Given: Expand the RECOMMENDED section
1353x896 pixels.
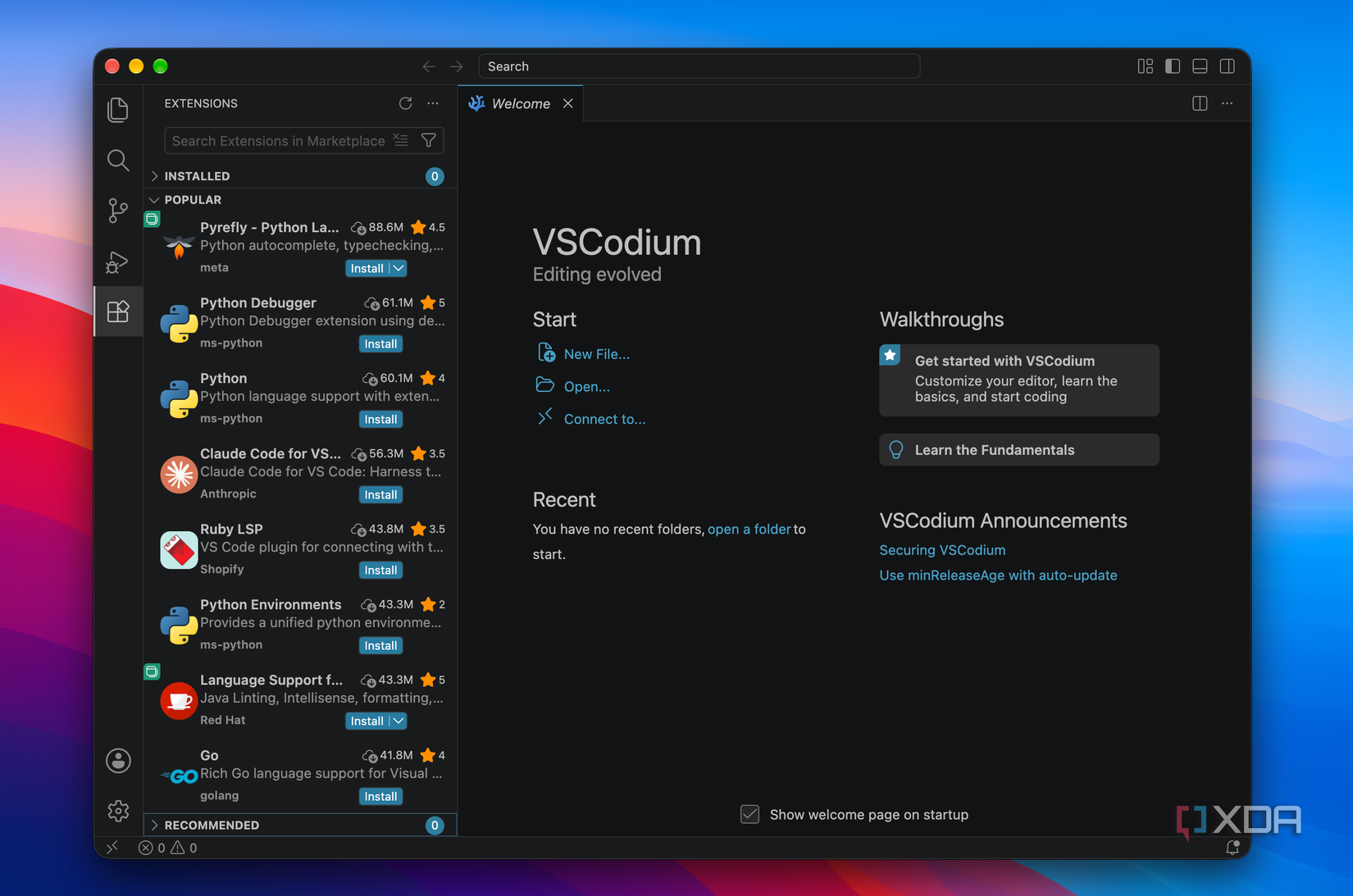Looking at the screenshot, I should click(300, 825).
